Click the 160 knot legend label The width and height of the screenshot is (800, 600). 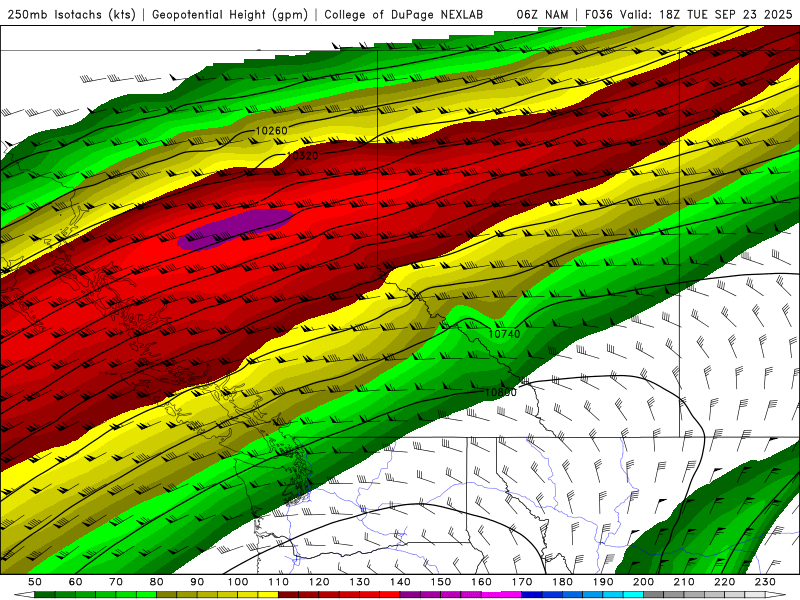[x=481, y=582]
